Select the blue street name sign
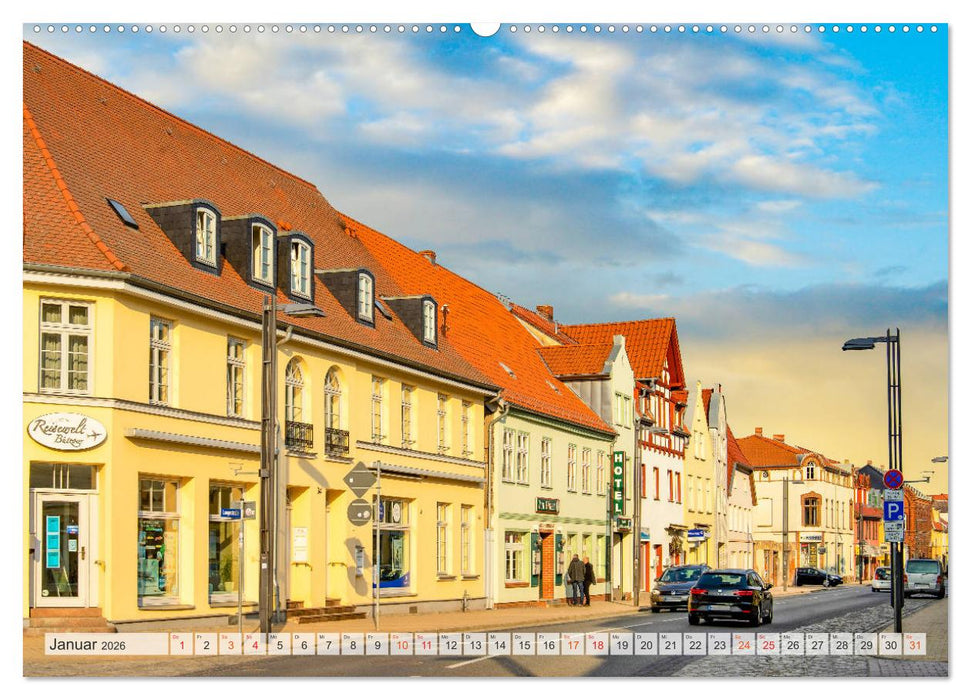Image resolution: width=971 pixels, height=700 pixels. point(230,512)
